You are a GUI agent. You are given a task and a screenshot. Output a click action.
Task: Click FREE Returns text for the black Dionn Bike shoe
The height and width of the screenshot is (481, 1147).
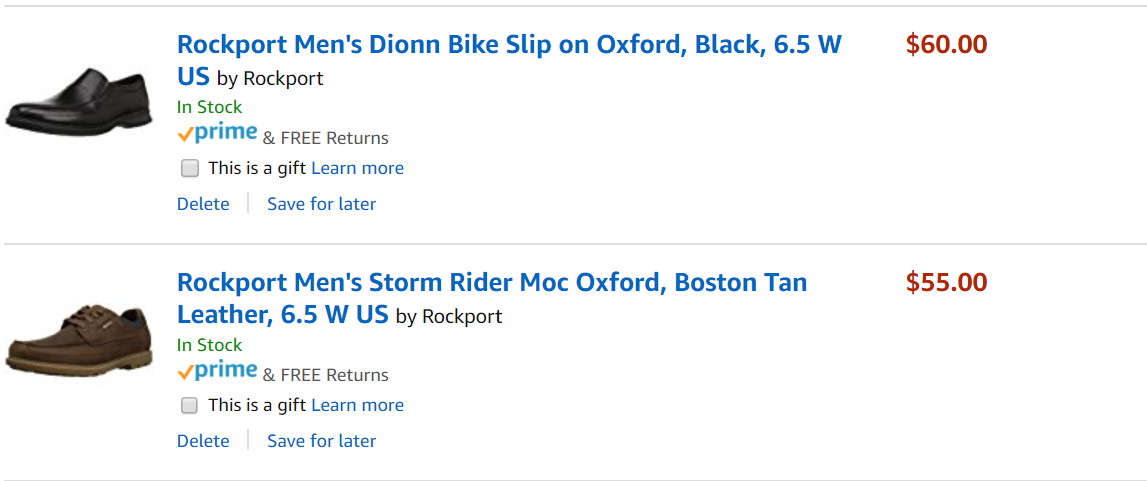334,138
